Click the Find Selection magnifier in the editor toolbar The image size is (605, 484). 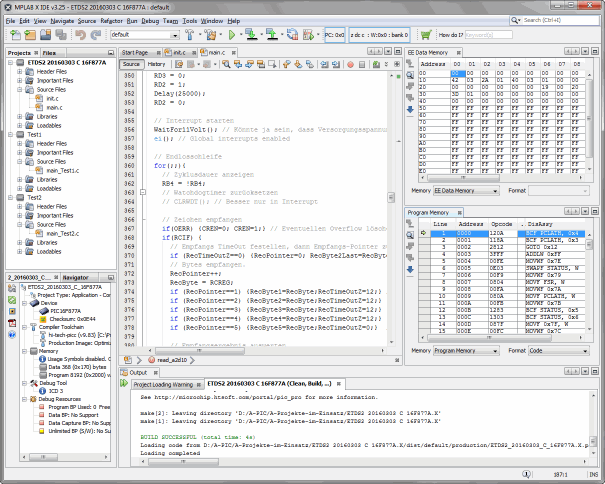(x=226, y=64)
